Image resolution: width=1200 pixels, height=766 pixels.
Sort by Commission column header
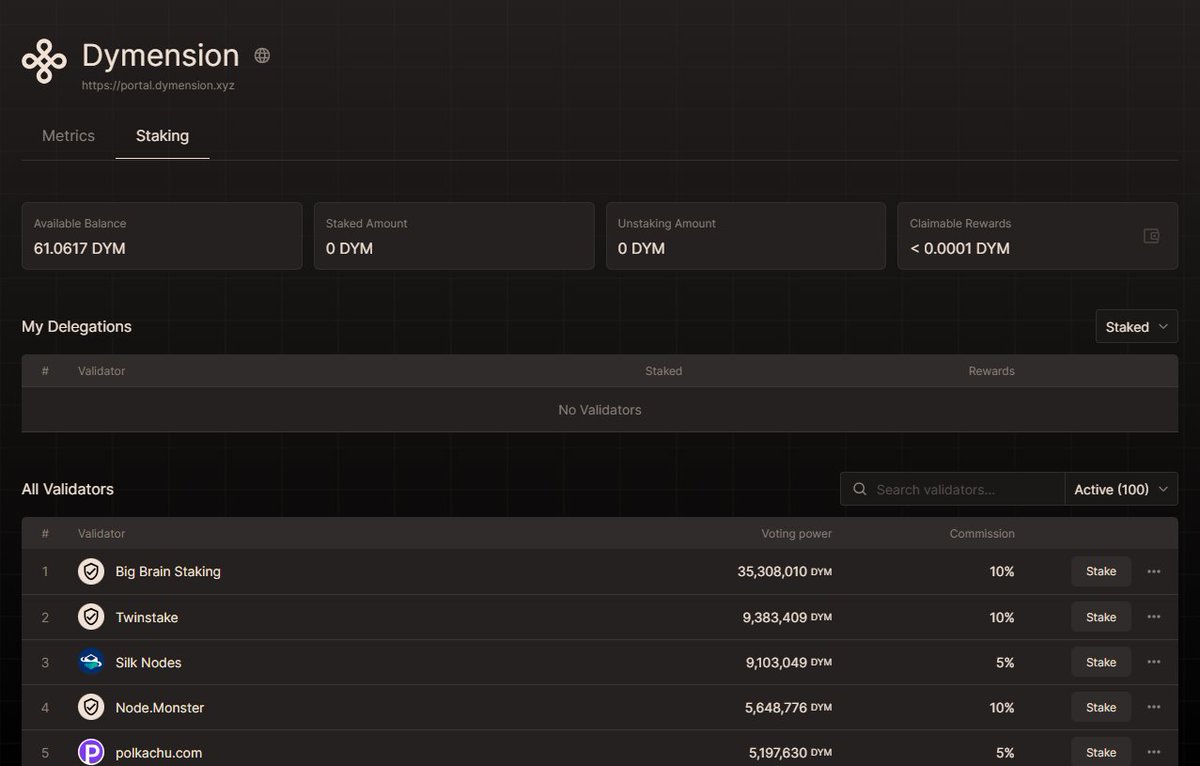pos(982,534)
